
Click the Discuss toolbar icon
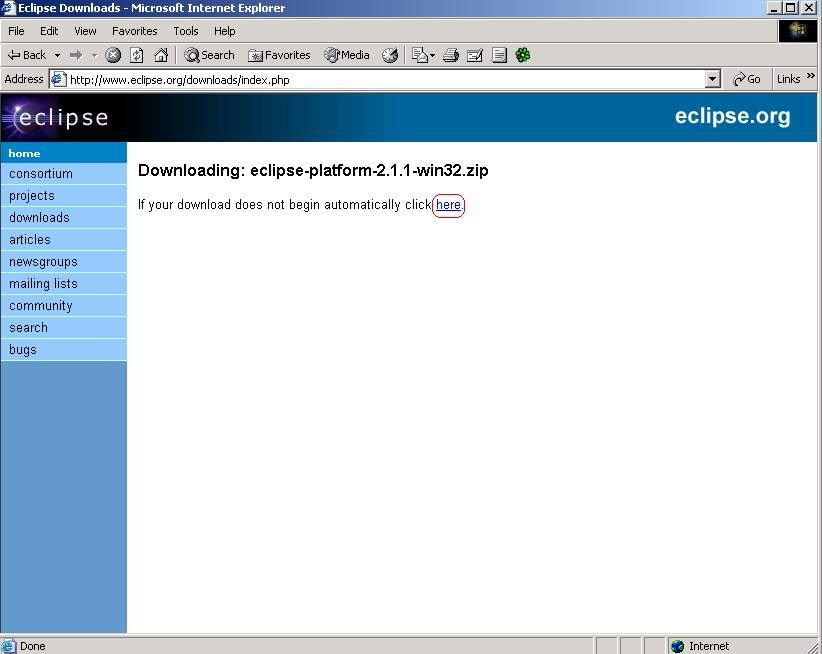point(499,55)
